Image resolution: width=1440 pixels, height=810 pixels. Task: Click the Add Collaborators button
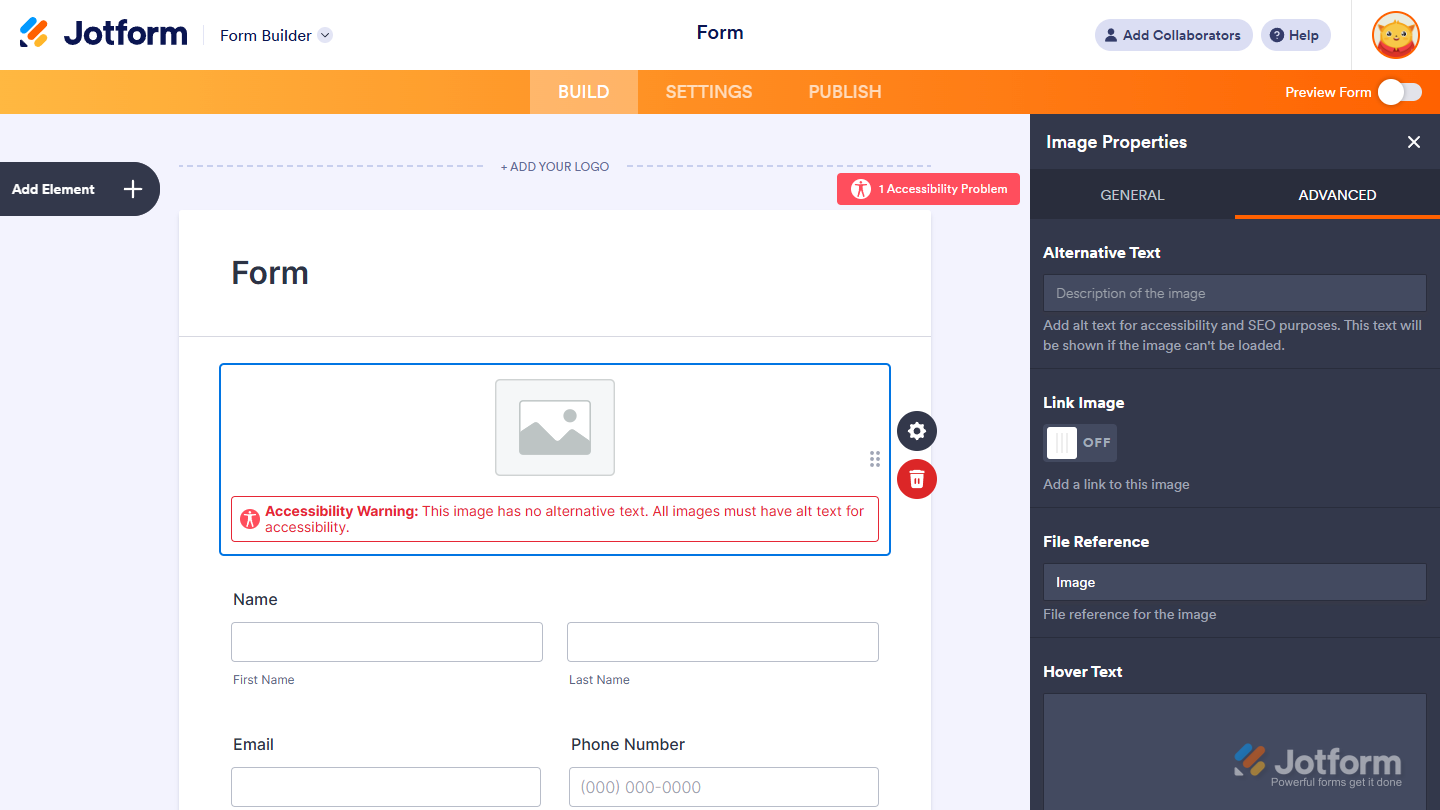coord(1173,35)
